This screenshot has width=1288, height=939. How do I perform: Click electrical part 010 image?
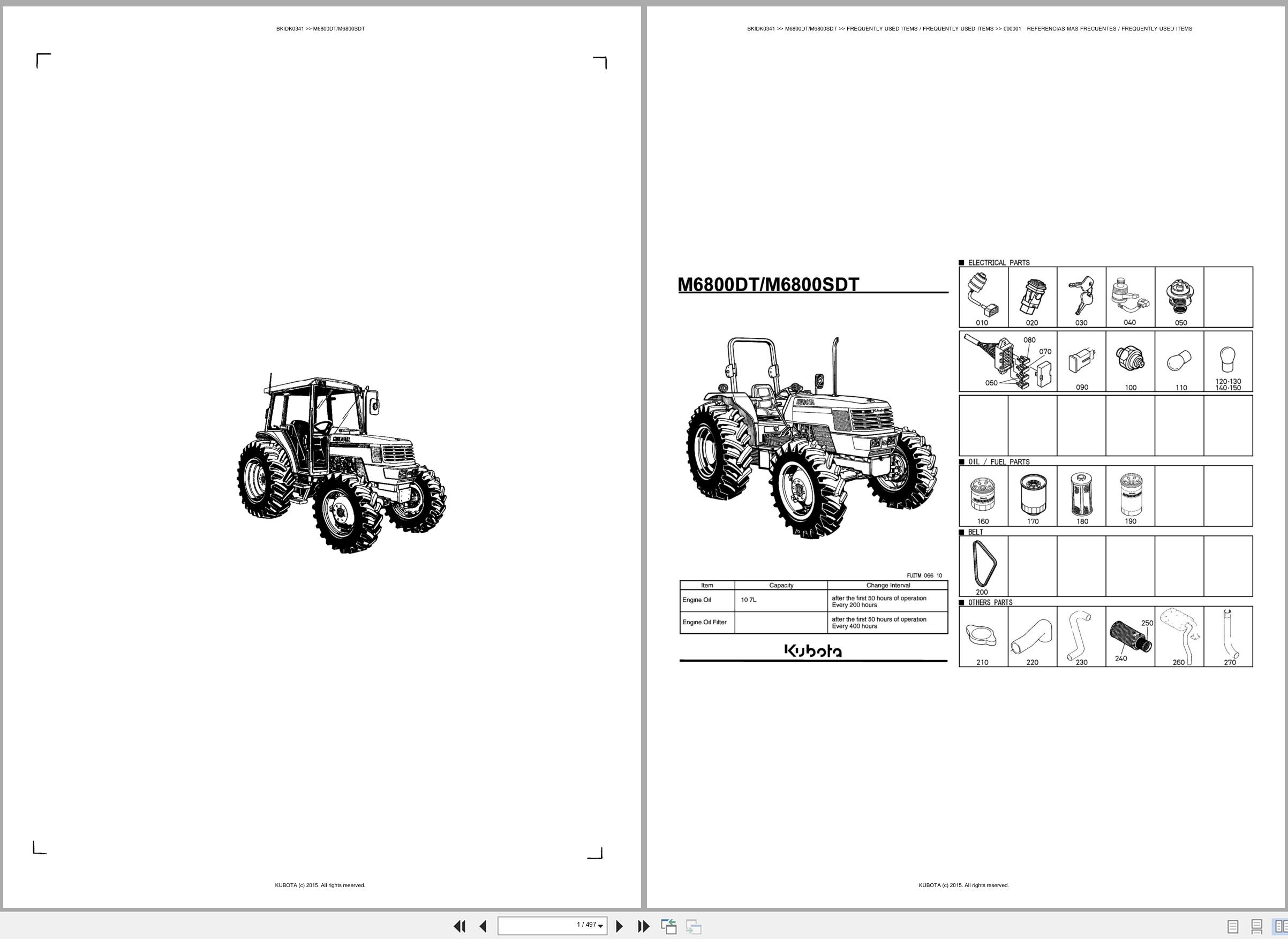[x=983, y=294]
